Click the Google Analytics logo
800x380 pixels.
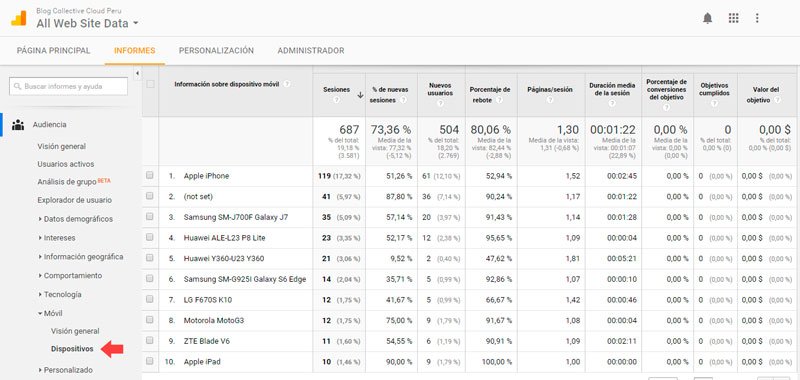click(19, 18)
